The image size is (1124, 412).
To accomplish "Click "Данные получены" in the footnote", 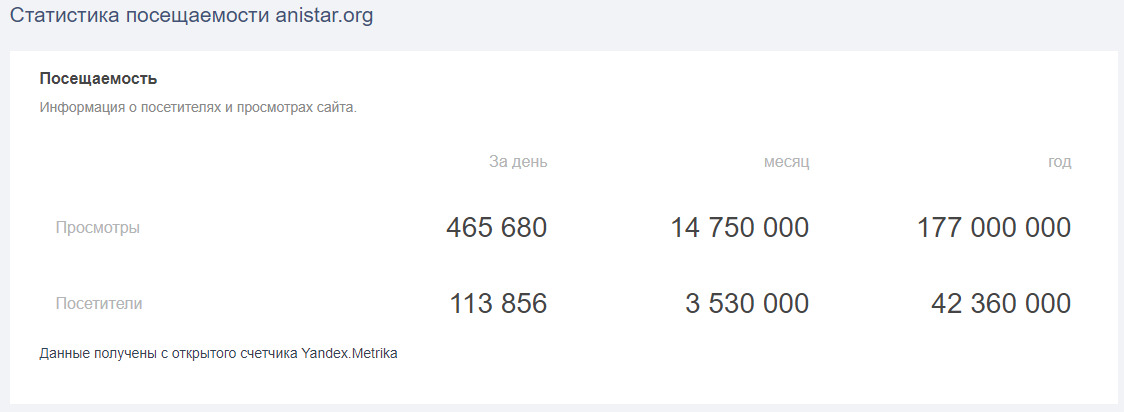I will [x=90, y=353].
